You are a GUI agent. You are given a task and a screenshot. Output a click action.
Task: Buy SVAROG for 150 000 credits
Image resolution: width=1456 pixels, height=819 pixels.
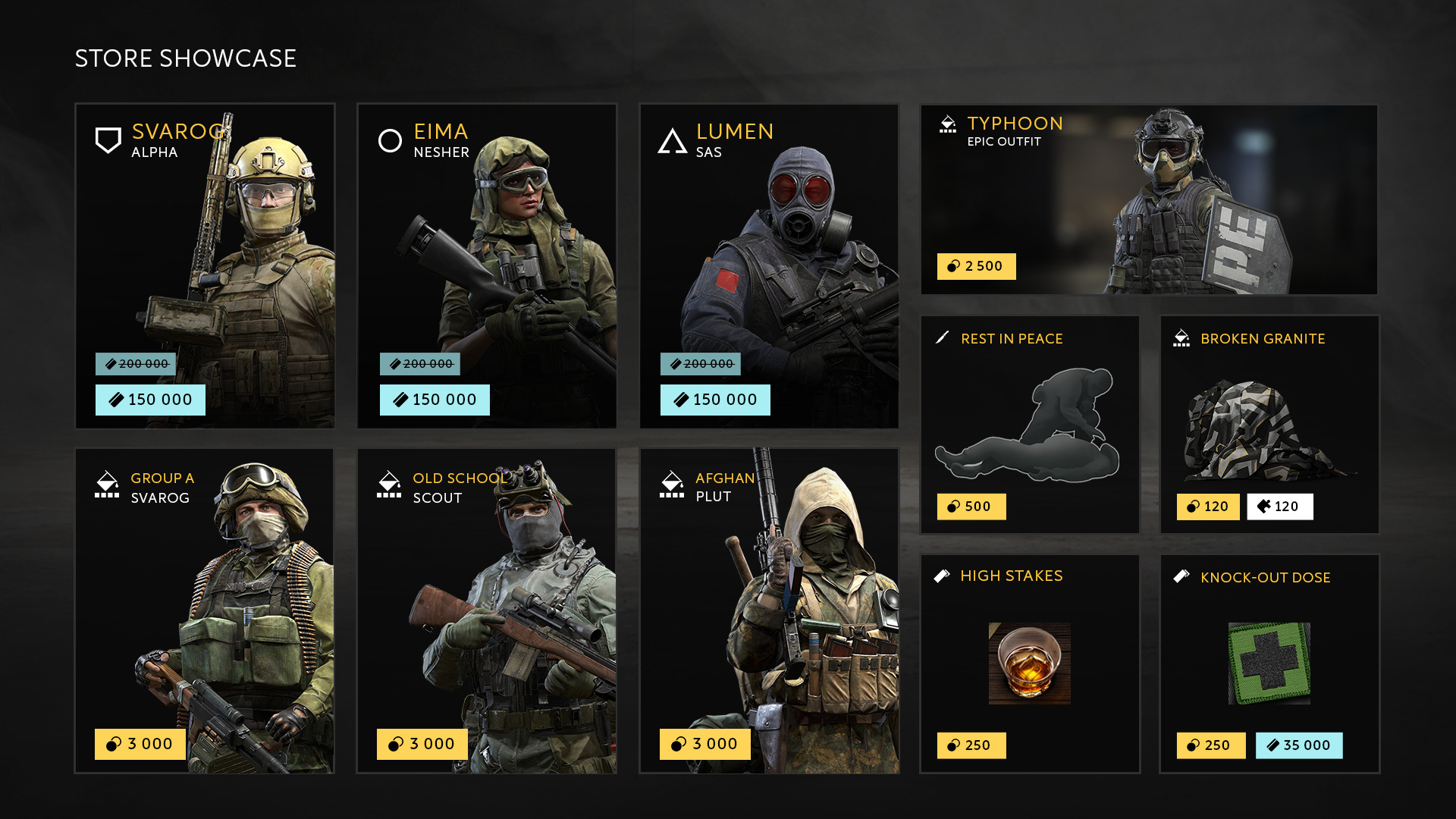coord(150,400)
